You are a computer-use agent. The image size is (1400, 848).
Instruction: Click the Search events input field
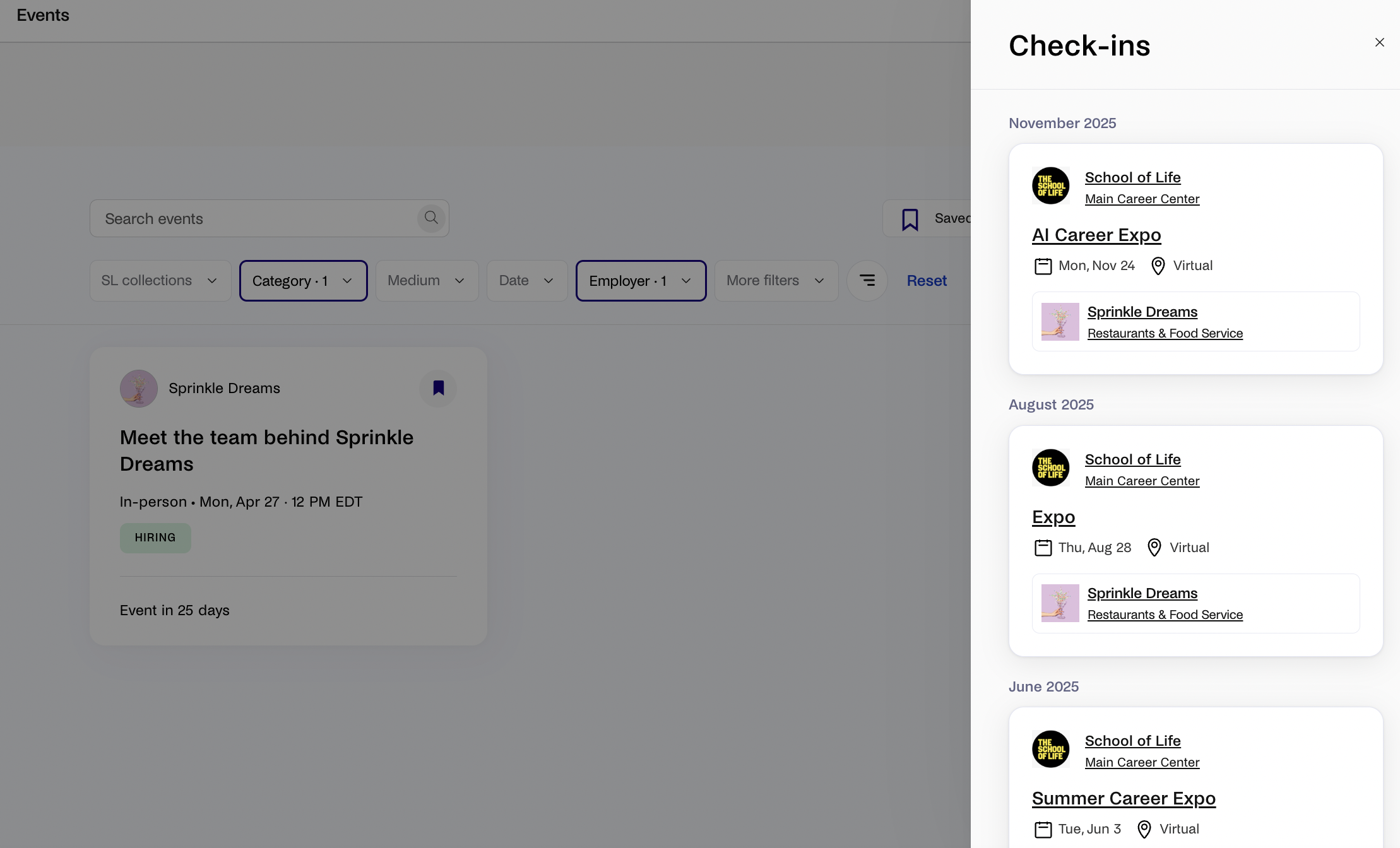(x=269, y=218)
